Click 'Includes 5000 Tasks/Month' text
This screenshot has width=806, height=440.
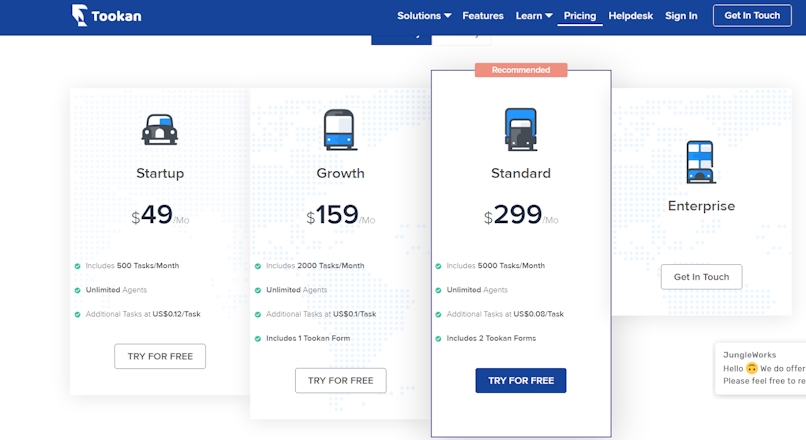(496, 266)
